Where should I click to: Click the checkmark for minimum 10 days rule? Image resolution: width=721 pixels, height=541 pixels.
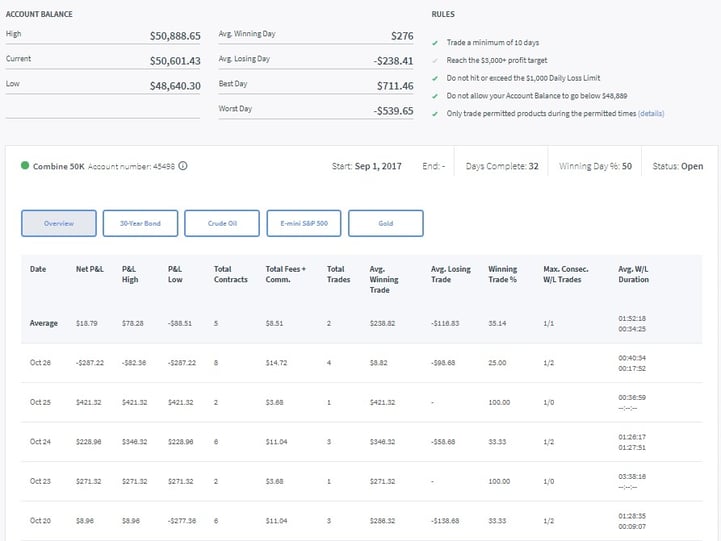(x=435, y=44)
